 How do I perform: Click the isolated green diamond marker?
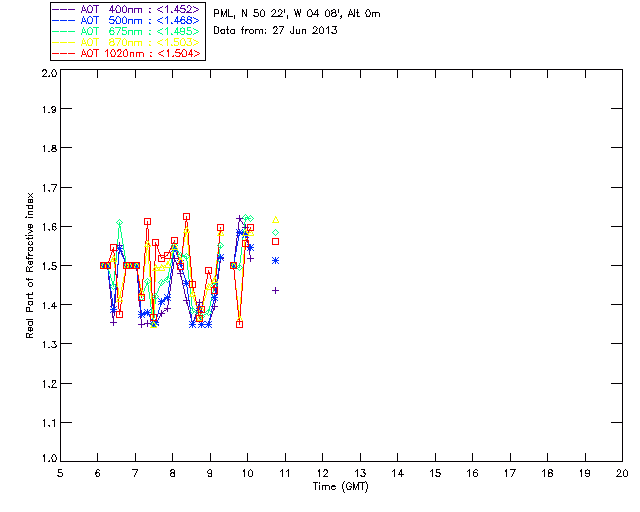coord(276,232)
